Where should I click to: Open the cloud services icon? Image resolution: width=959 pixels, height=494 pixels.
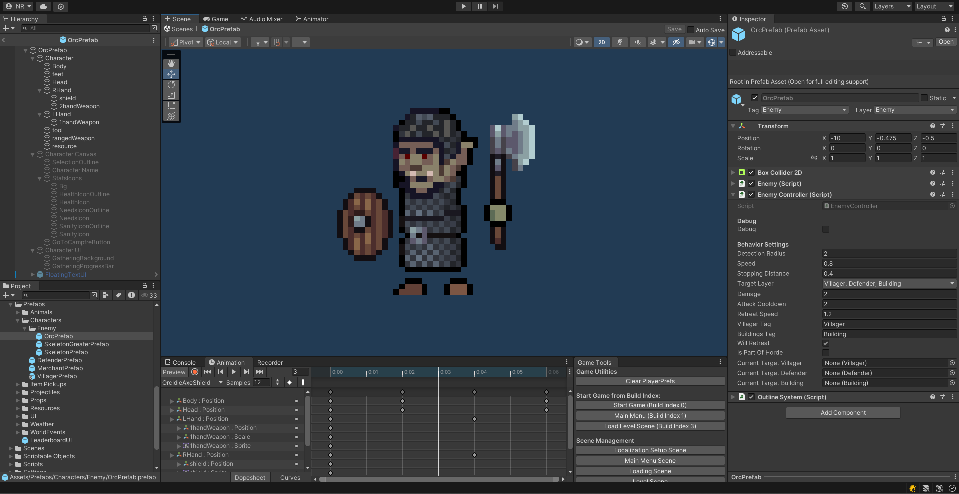pos(43,6)
